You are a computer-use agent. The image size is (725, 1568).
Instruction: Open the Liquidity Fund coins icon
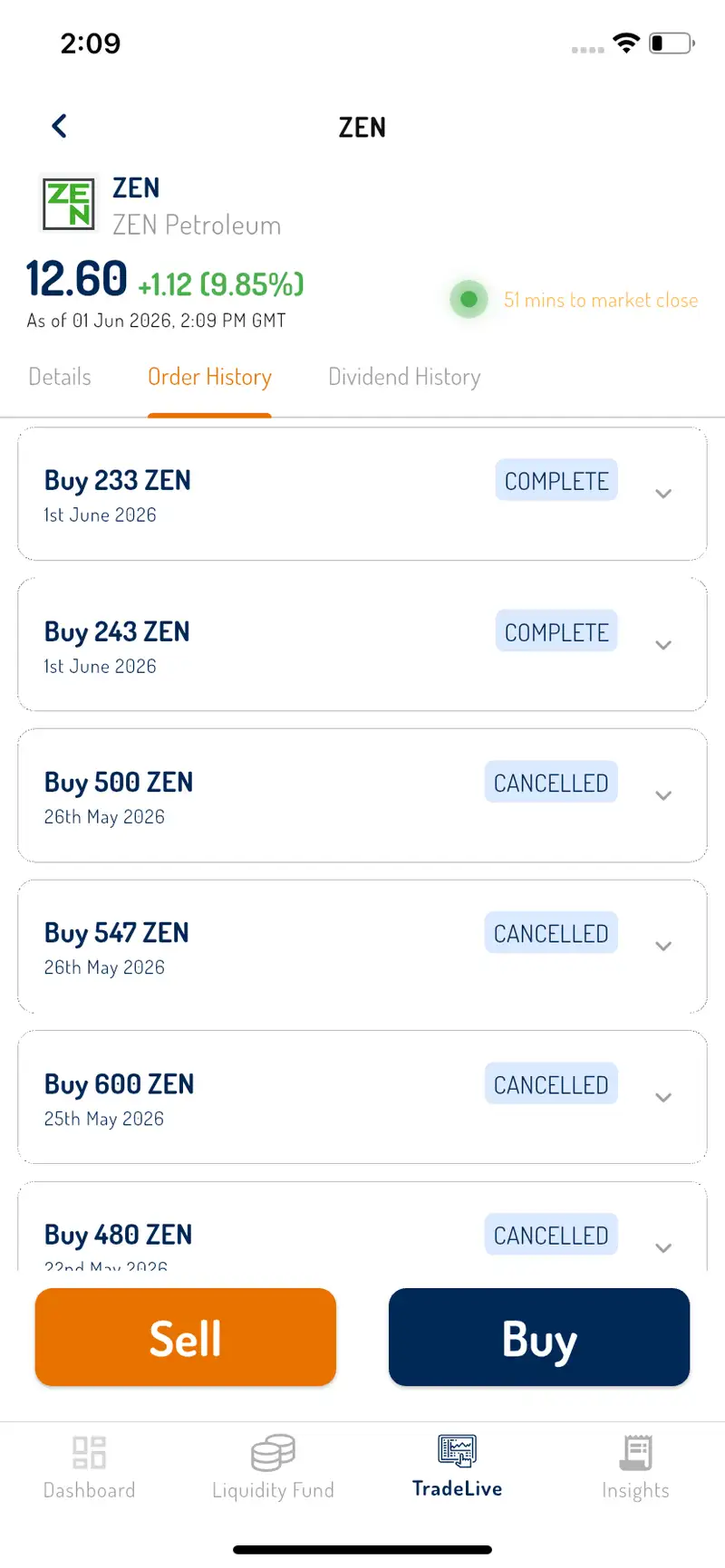coord(273,1452)
